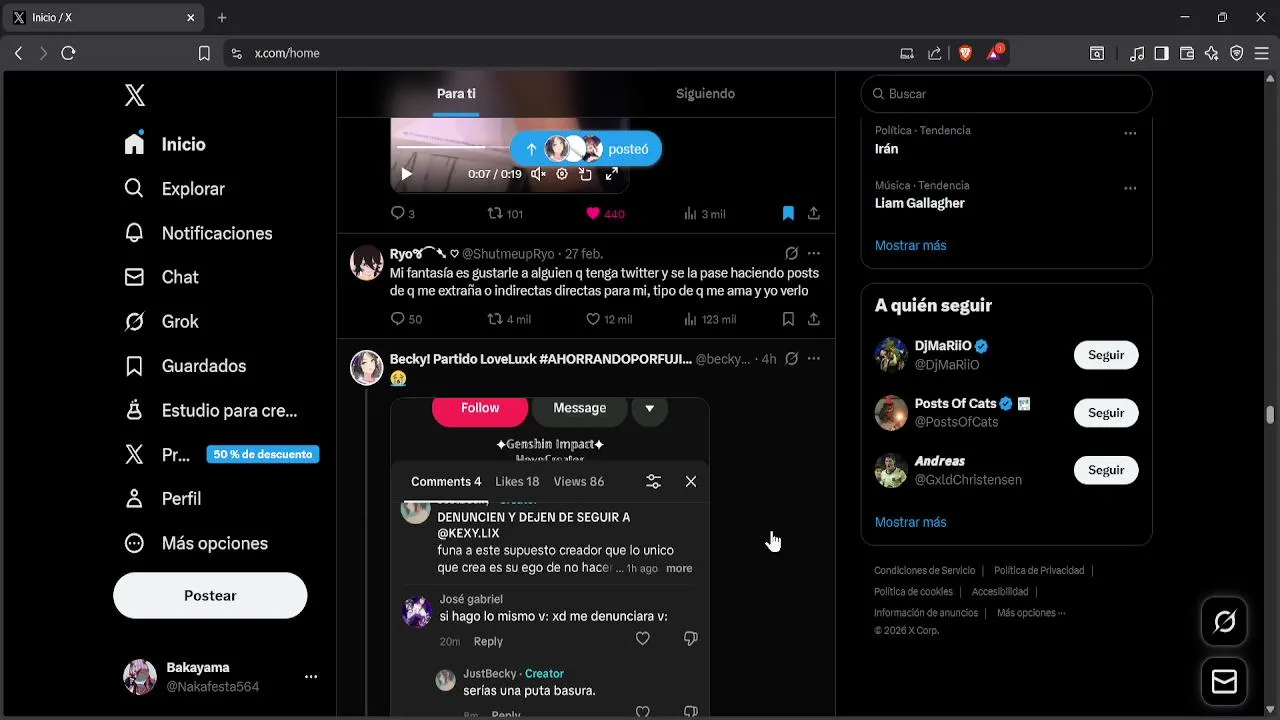Reply to José gabriel's comment
Screen dimensions: 1280x720
(488, 641)
